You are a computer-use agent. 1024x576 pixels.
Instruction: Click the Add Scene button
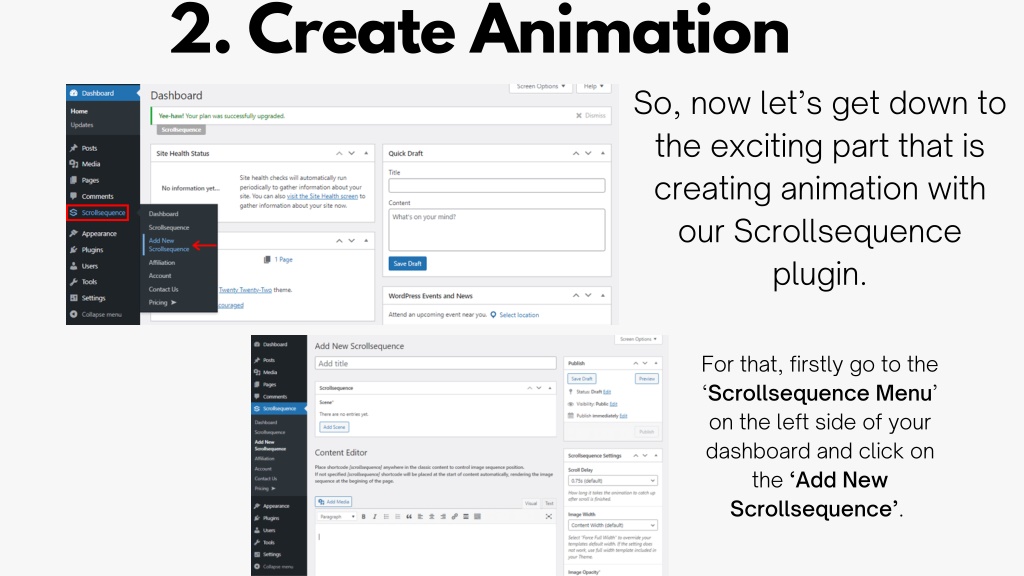point(334,427)
